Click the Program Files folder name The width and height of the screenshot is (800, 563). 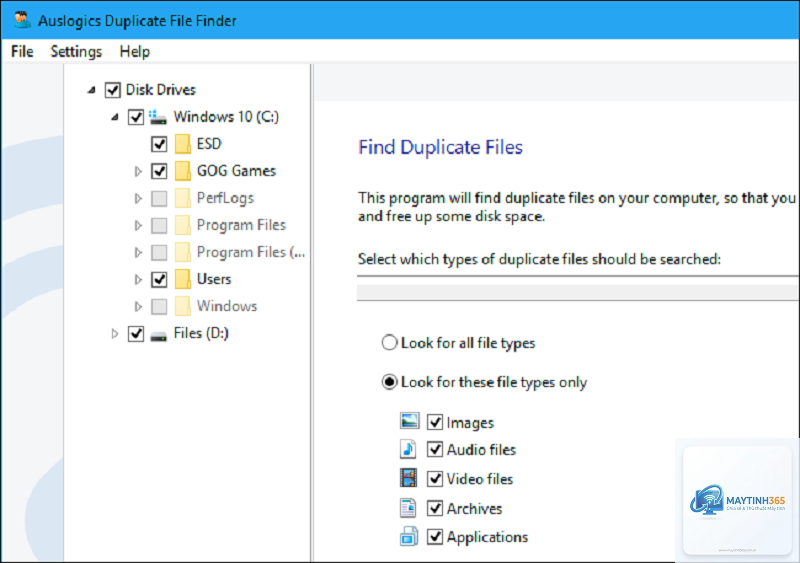(x=241, y=225)
